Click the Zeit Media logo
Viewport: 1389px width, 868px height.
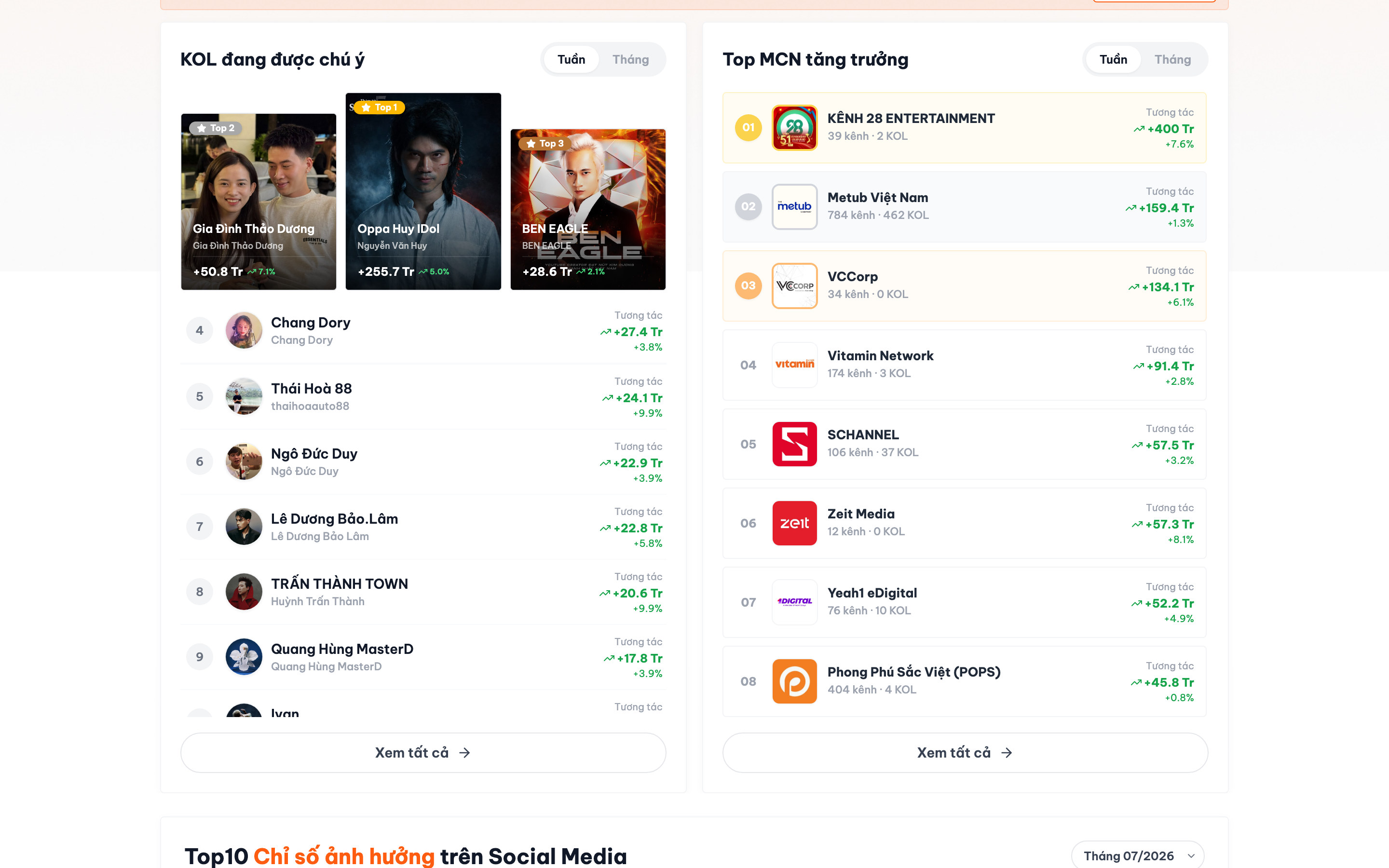point(794,523)
